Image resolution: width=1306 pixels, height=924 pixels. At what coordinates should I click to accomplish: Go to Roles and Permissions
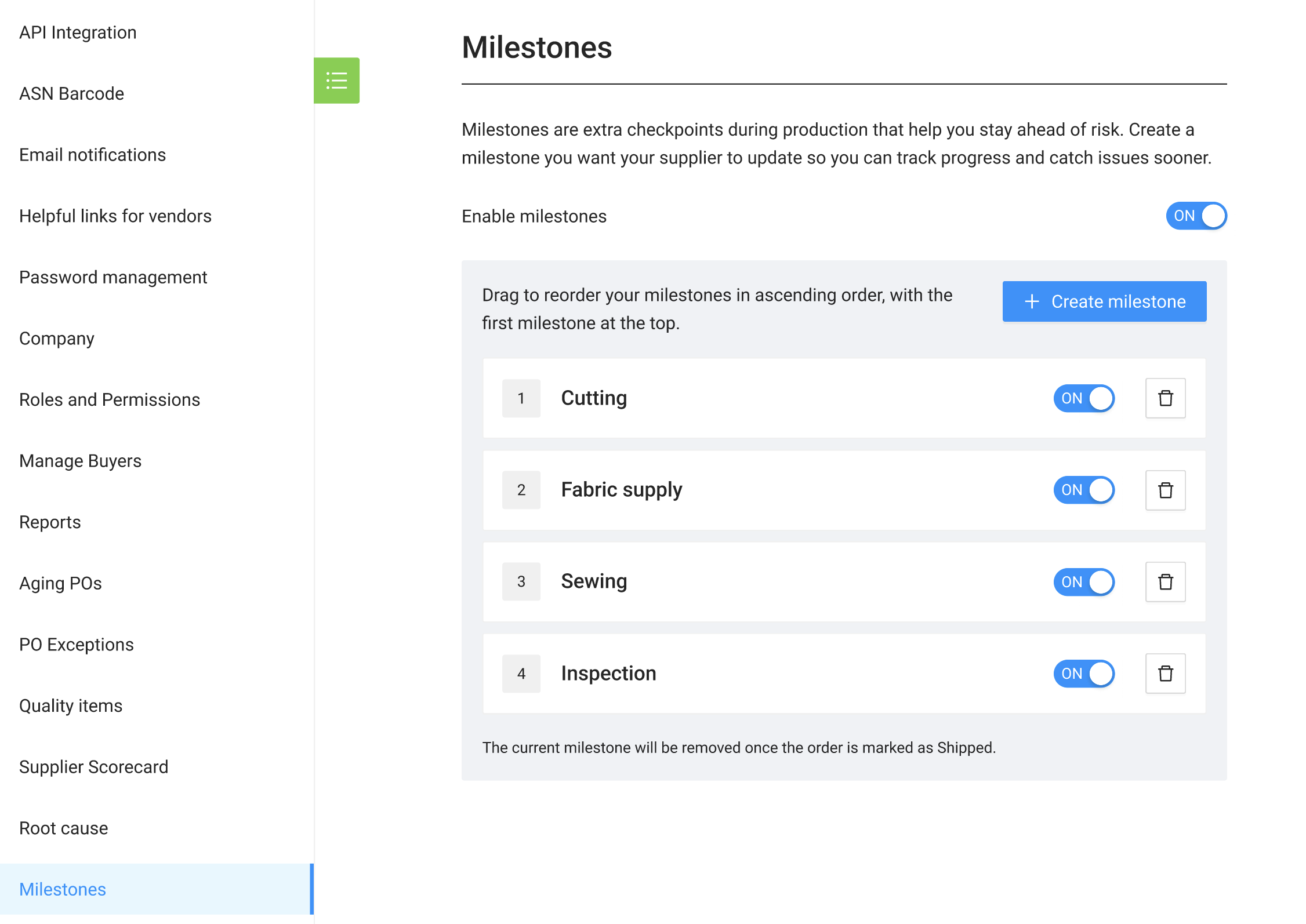tap(110, 400)
